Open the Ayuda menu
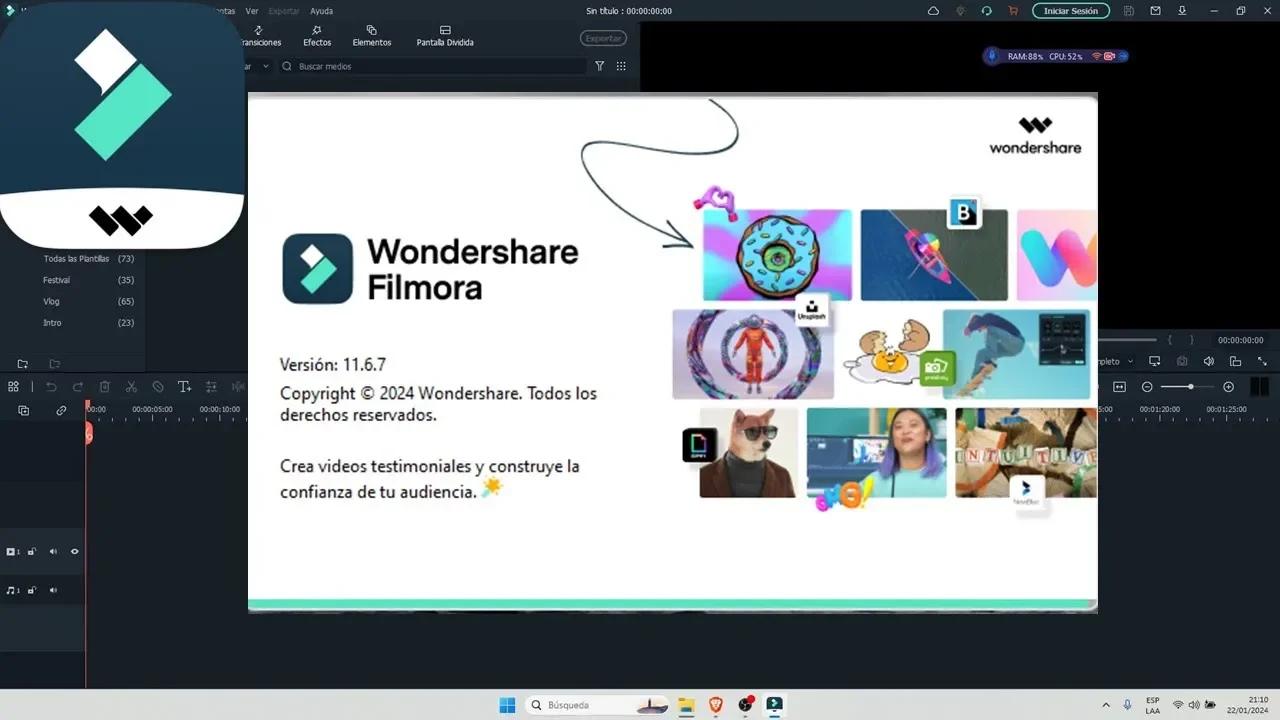 pos(320,11)
